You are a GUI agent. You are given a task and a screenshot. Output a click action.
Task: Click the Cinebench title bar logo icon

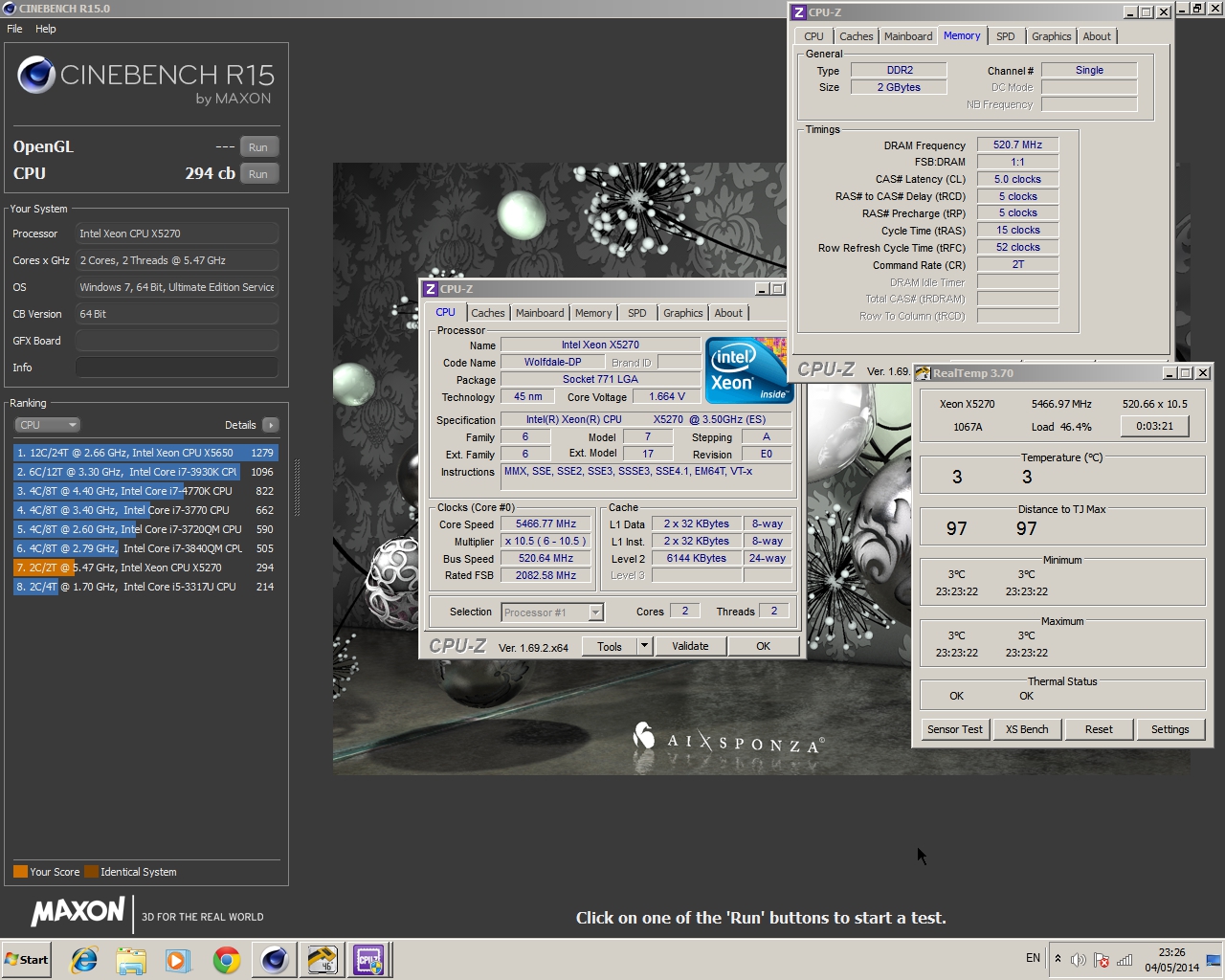(x=10, y=9)
